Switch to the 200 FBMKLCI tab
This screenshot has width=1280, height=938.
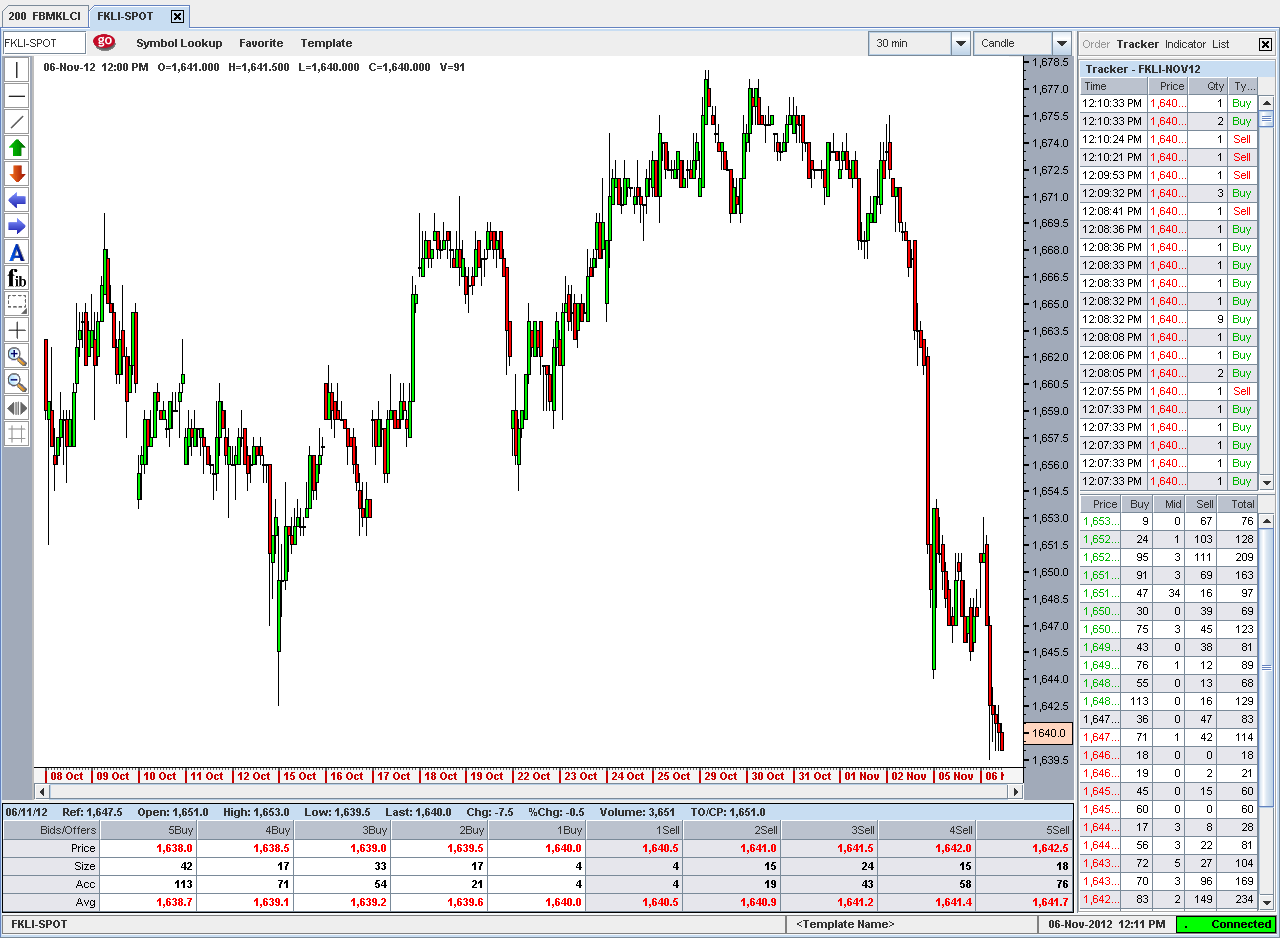tap(44, 16)
